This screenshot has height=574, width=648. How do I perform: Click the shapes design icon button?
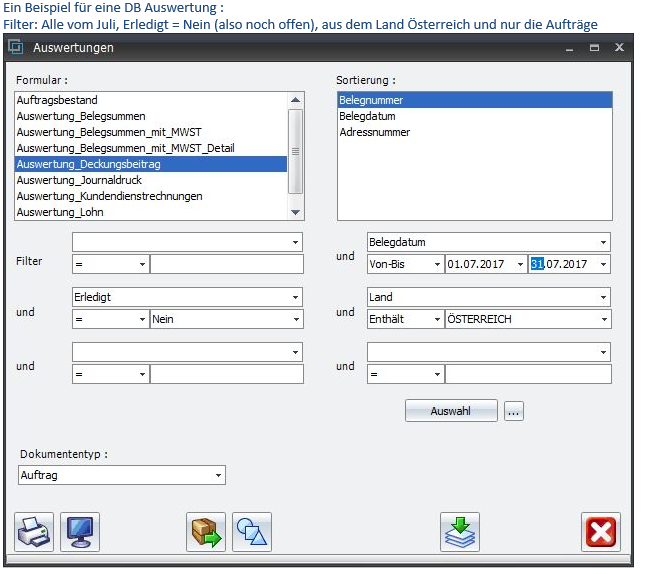point(252,531)
